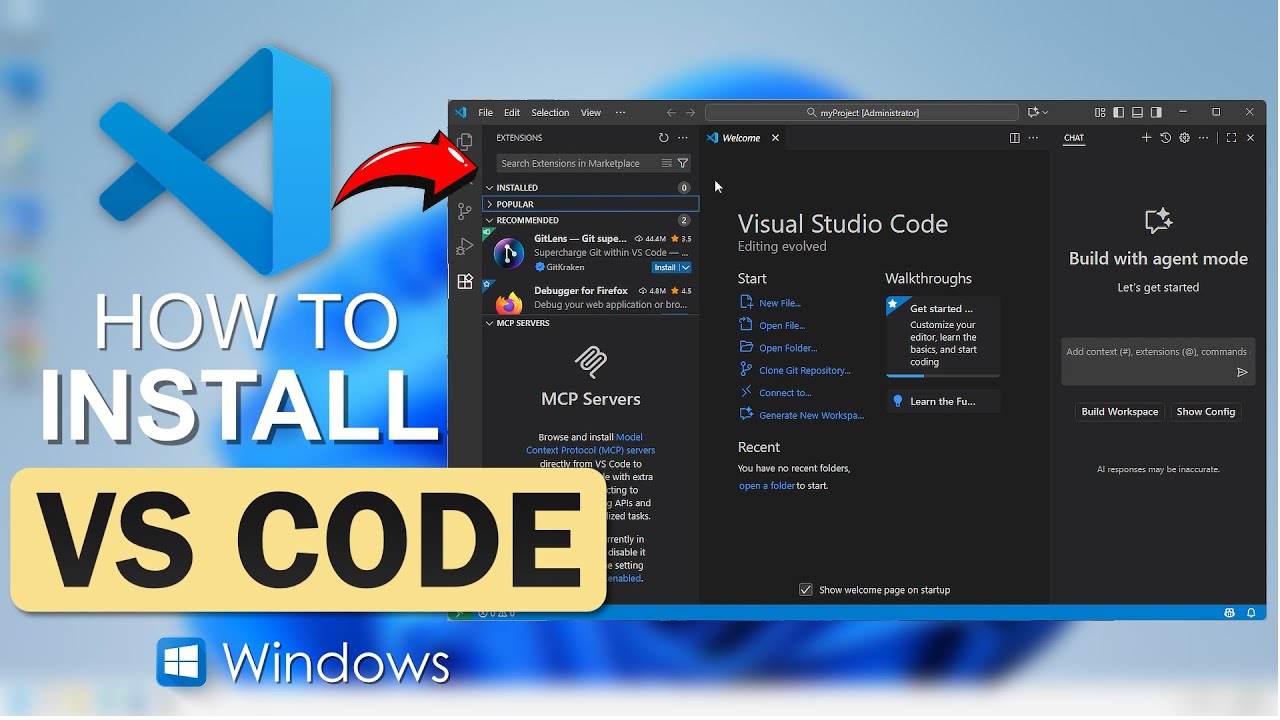Start a new chat with plus icon
This screenshot has width=1280, height=720.
tap(1146, 138)
